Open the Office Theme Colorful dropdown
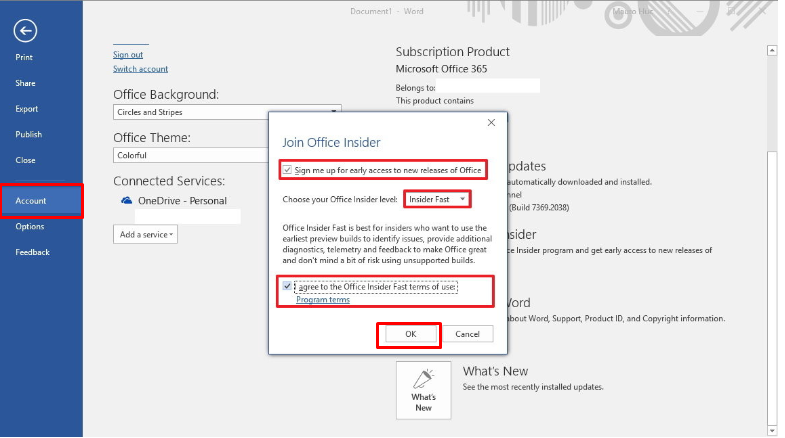The width and height of the screenshot is (785, 438). pyautogui.click(x=191, y=155)
